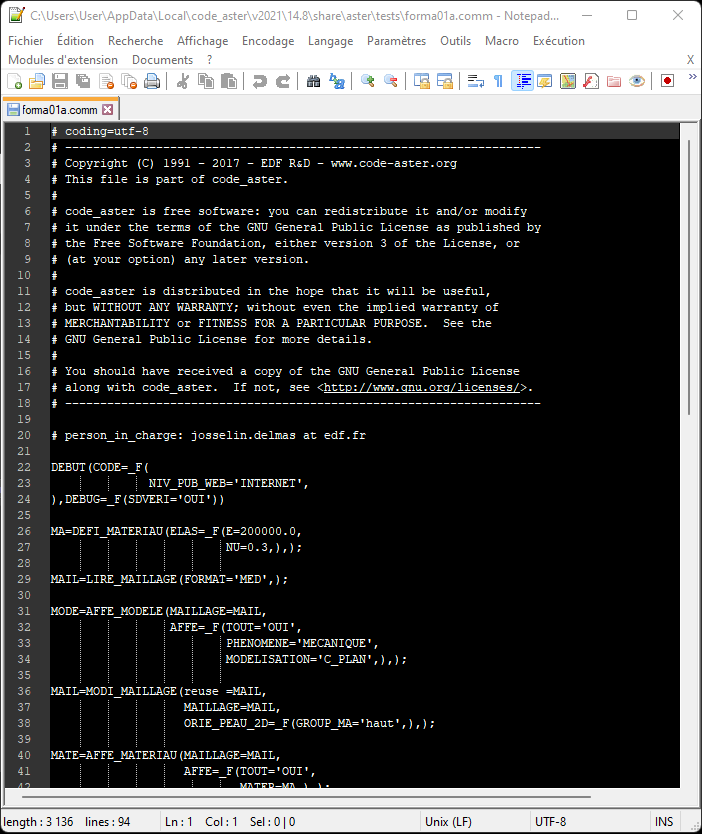Screen dimensions: 702x834
Task: Save the current file with the floppy icon
Action: click(60, 81)
